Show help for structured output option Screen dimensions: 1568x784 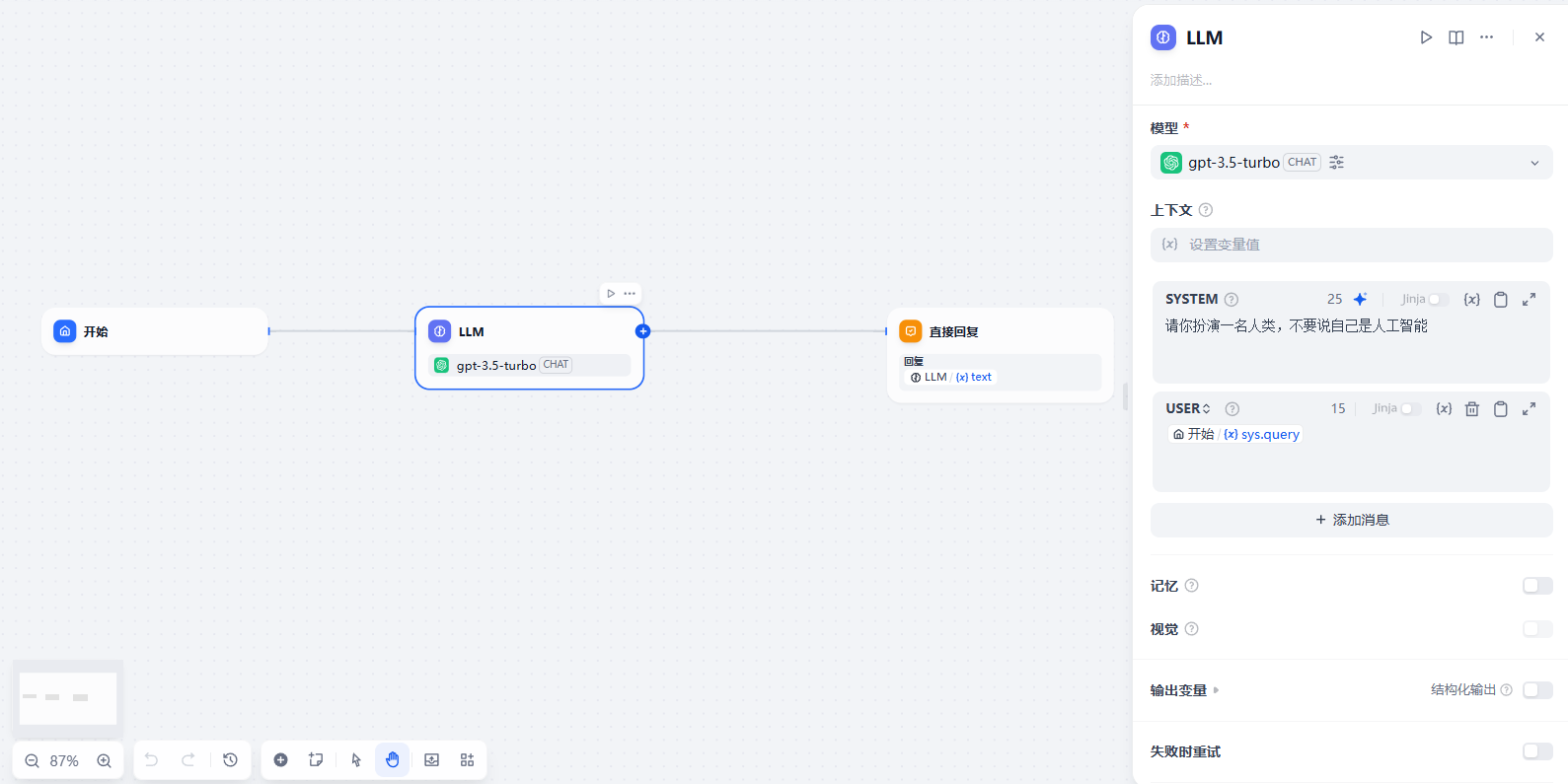1507,690
